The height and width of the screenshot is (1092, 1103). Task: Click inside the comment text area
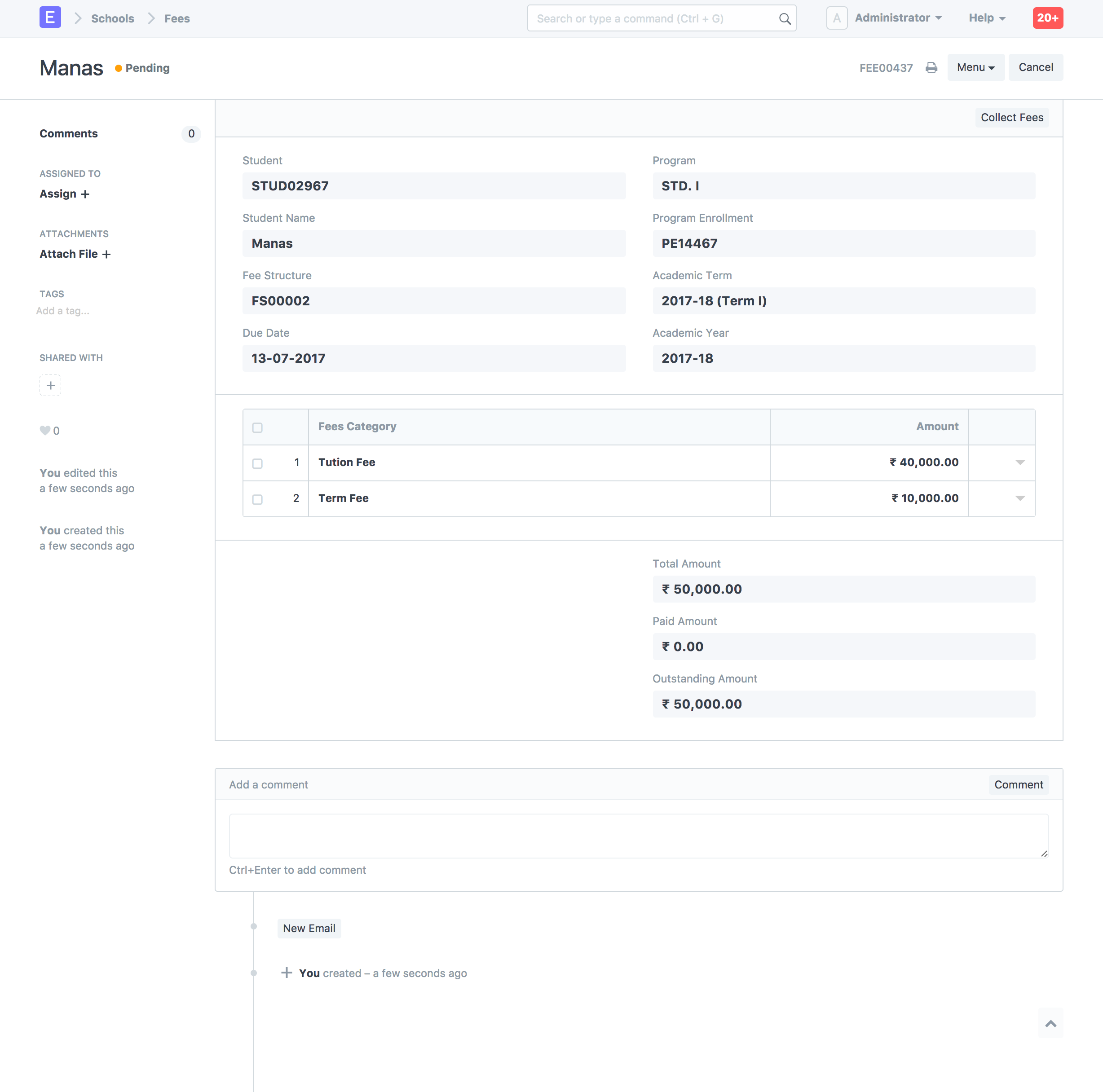click(x=638, y=836)
